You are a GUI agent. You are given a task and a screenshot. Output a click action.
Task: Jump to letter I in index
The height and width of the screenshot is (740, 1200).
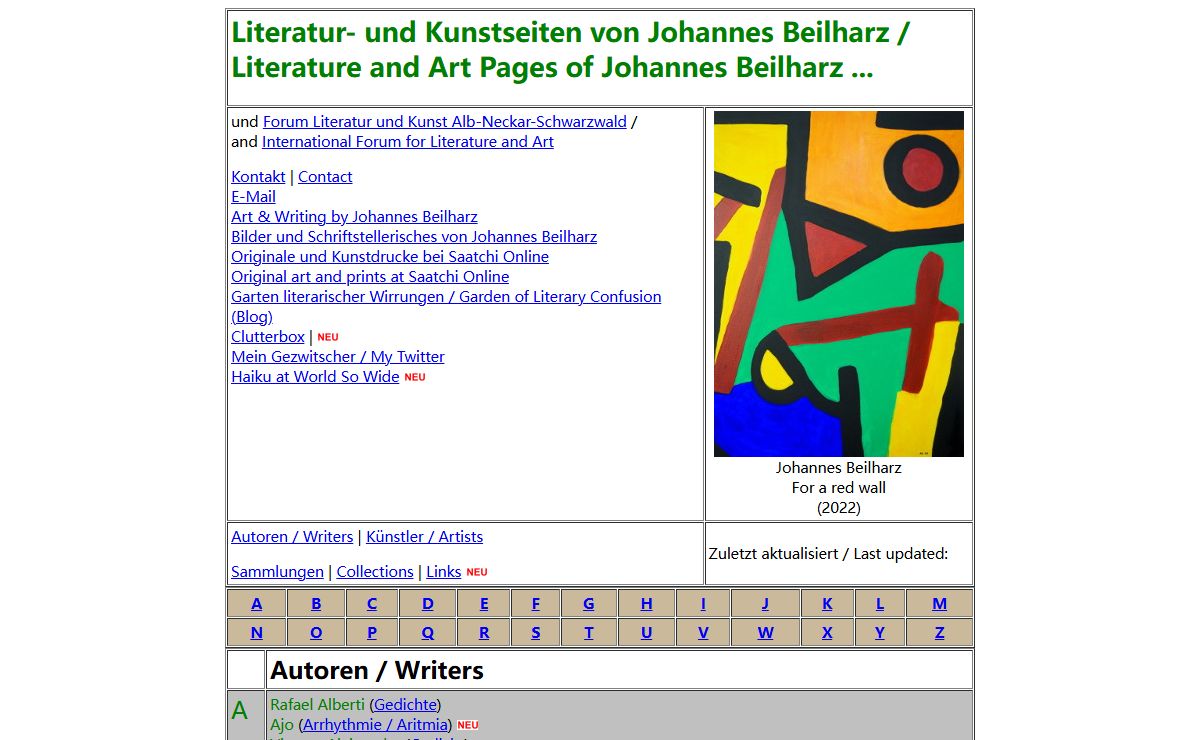pyautogui.click(x=703, y=604)
